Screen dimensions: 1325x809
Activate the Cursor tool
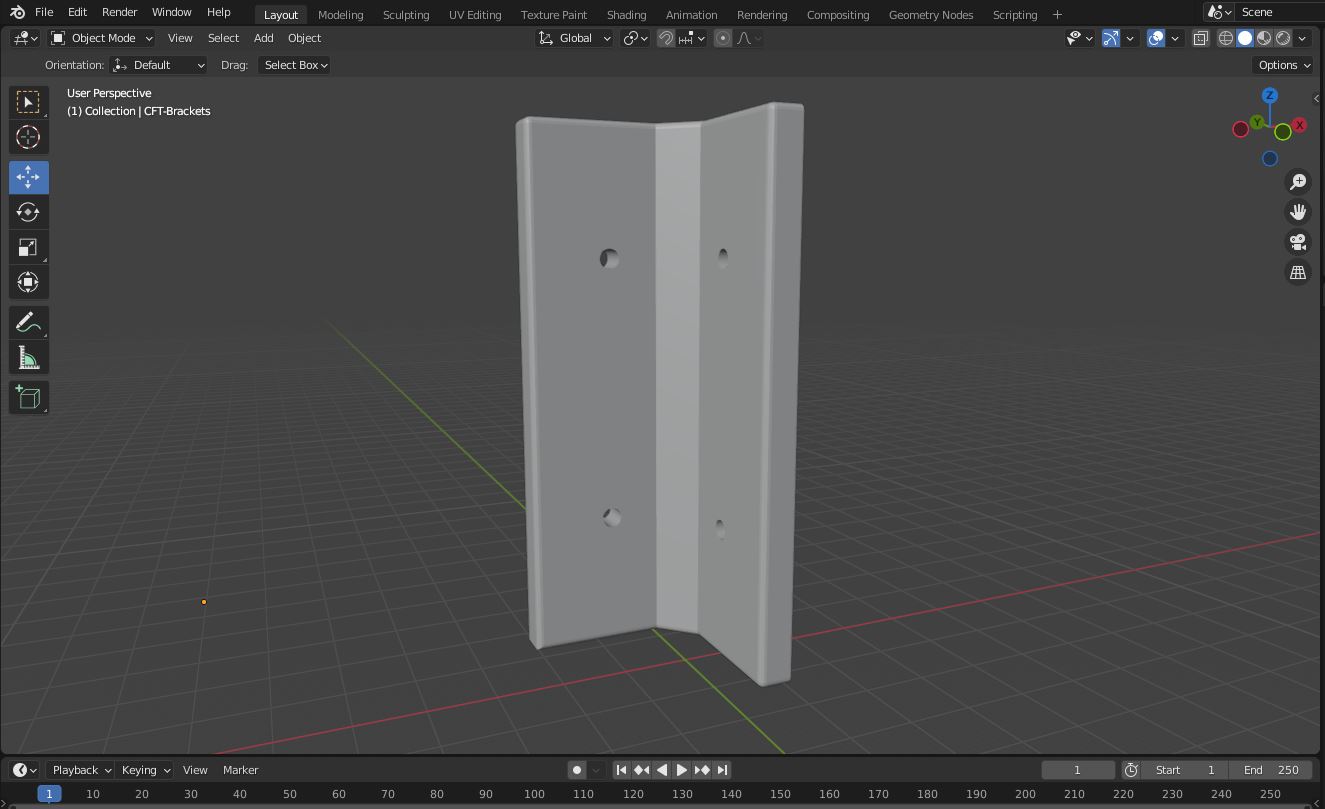click(28, 137)
